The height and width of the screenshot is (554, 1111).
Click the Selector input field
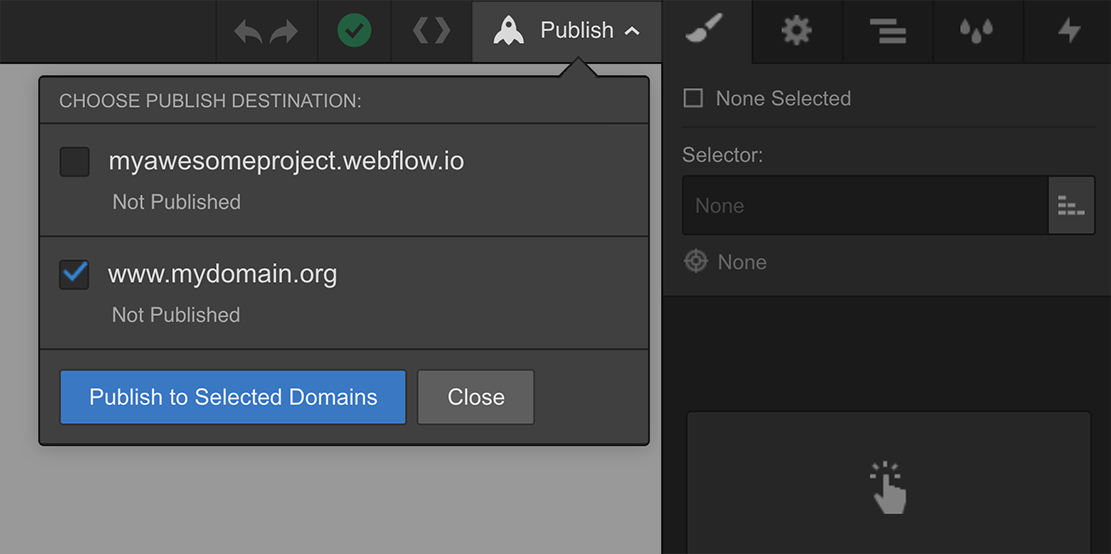point(865,205)
